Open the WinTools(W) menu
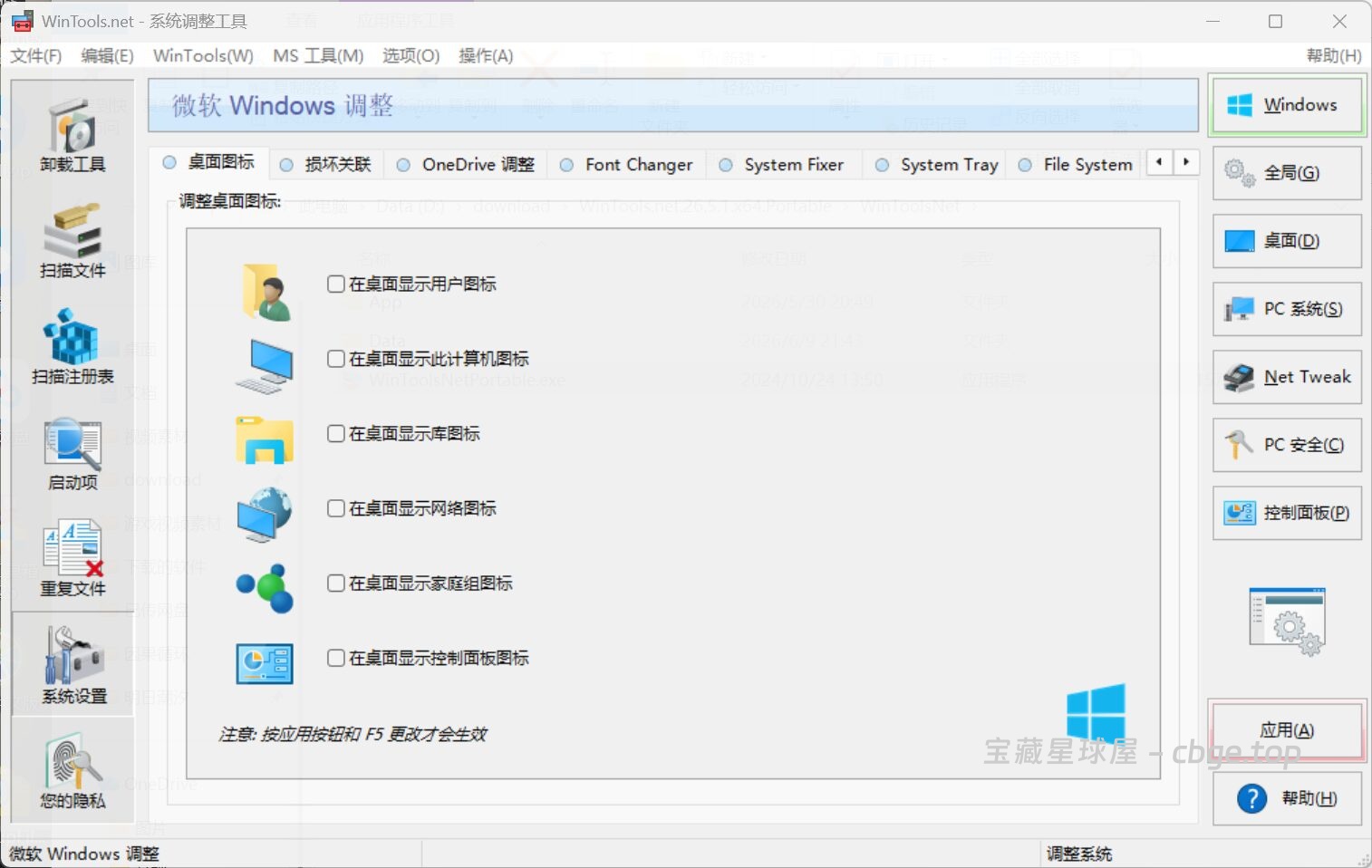 [203, 56]
